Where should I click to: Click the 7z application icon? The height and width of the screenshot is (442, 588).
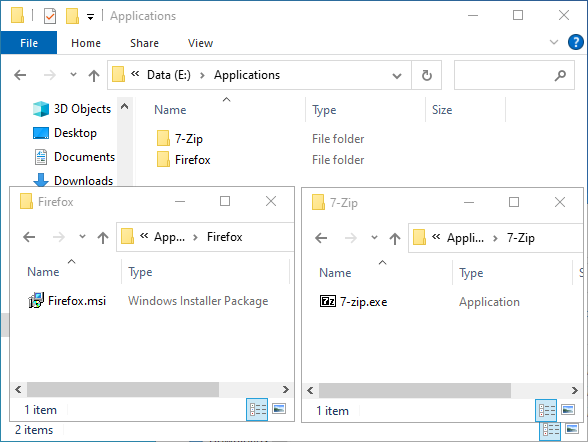[x=328, y=301]
